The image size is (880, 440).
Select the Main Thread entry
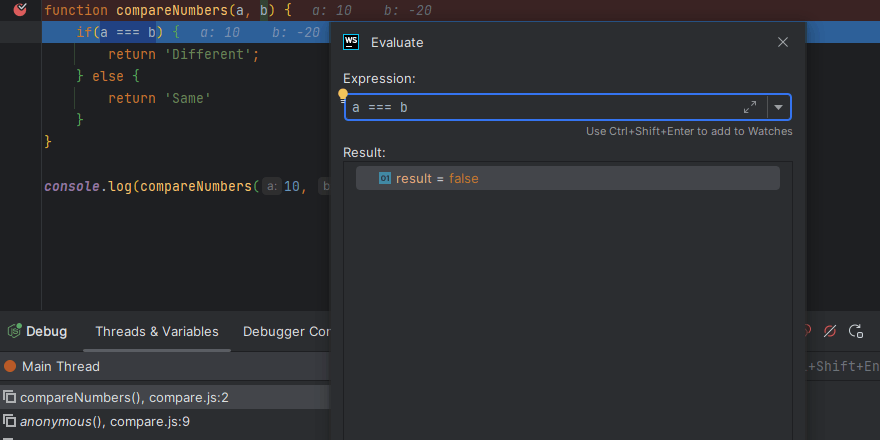click(x=60, y=366)
